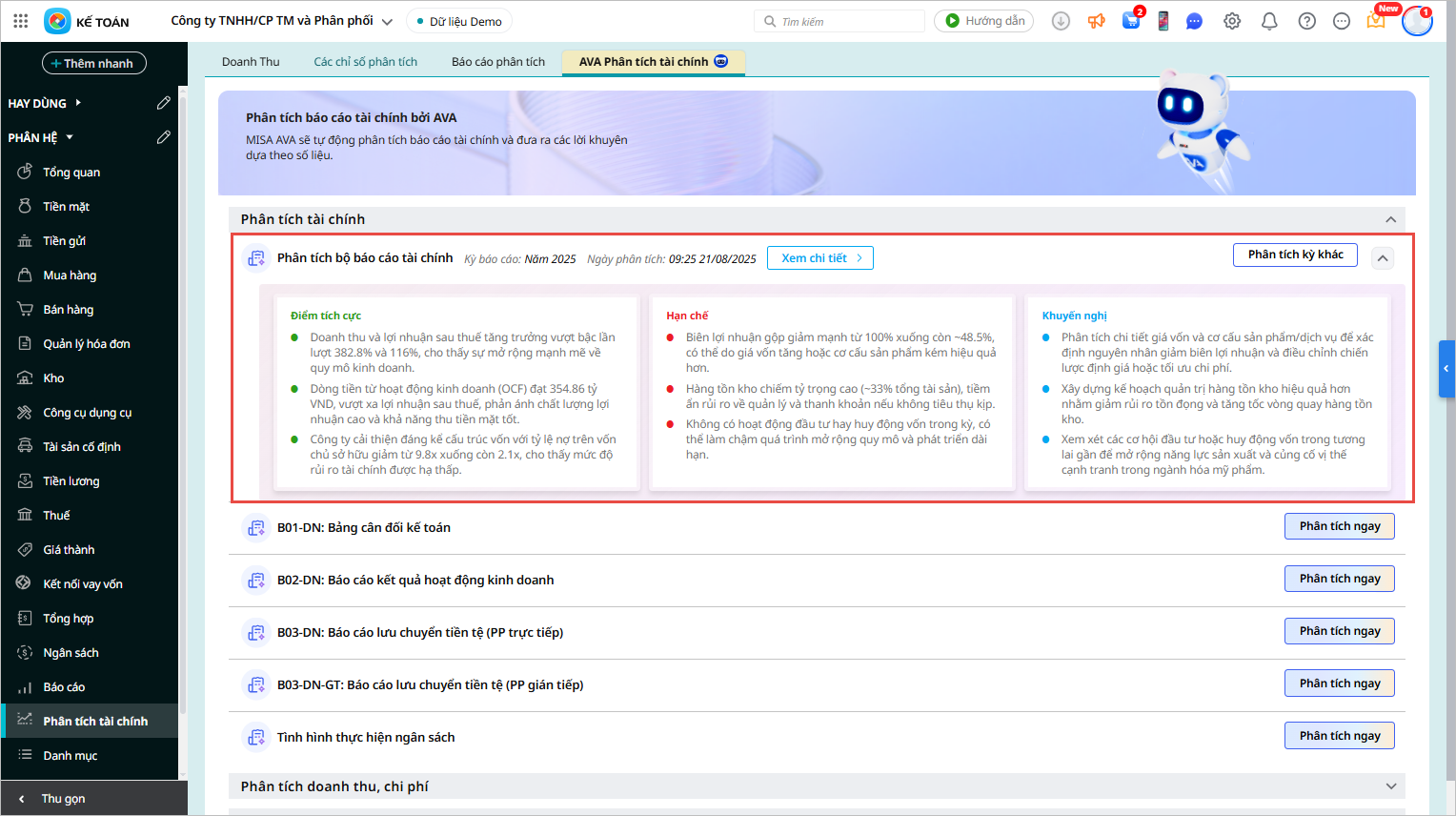Screen dimensions: 1456x816
Task: Click Xem chi tiết link button
Action: (x=820, y=258)
